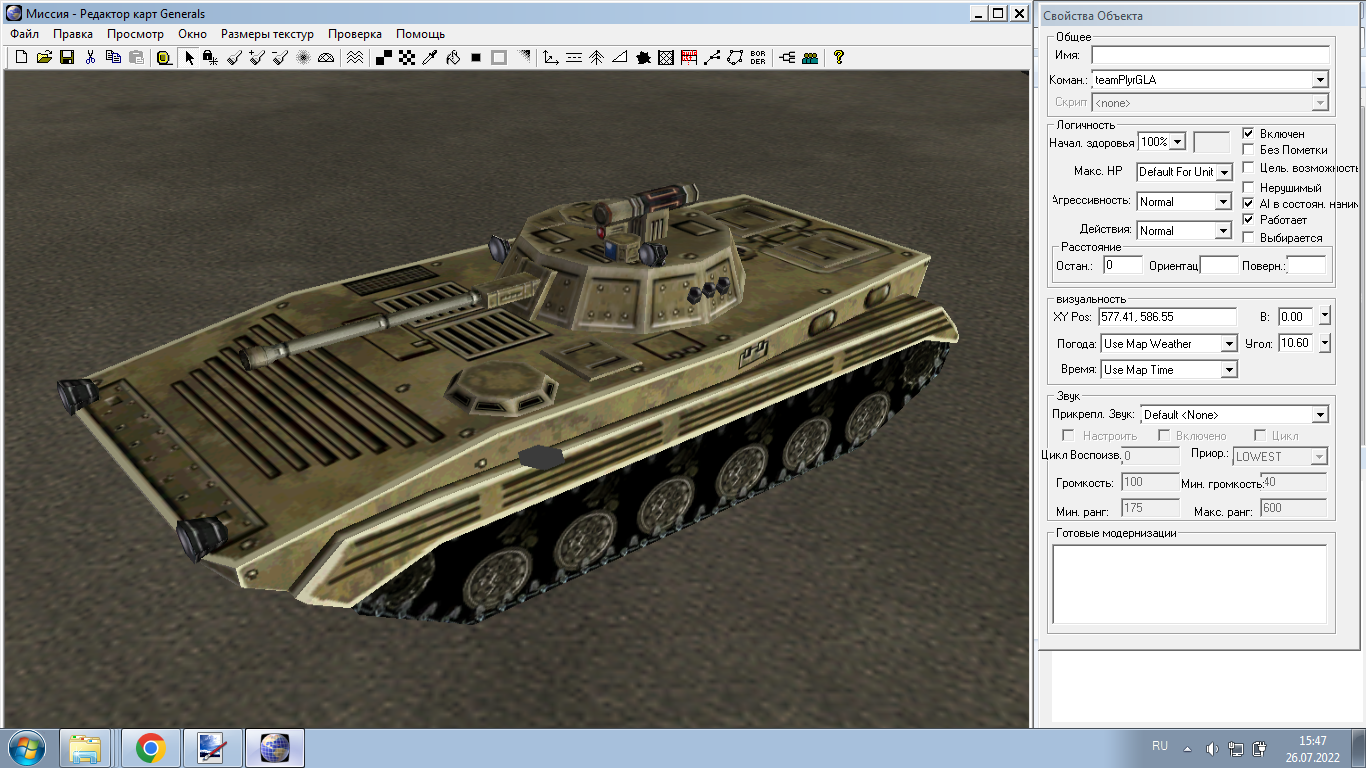Select the tape measure ruler tool
Viewport: 1366px width, 768px height.
click(165, 57)
